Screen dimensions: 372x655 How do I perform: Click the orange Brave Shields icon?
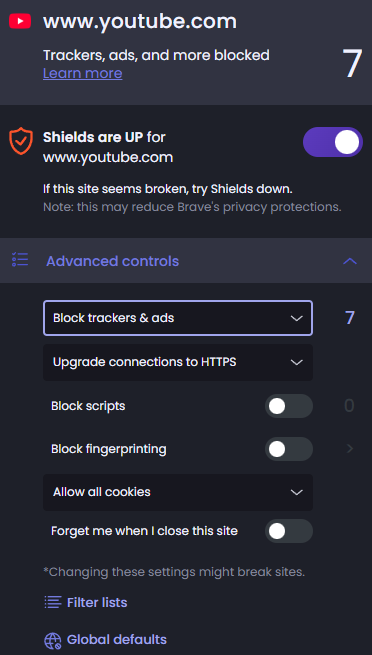(21, 142)
